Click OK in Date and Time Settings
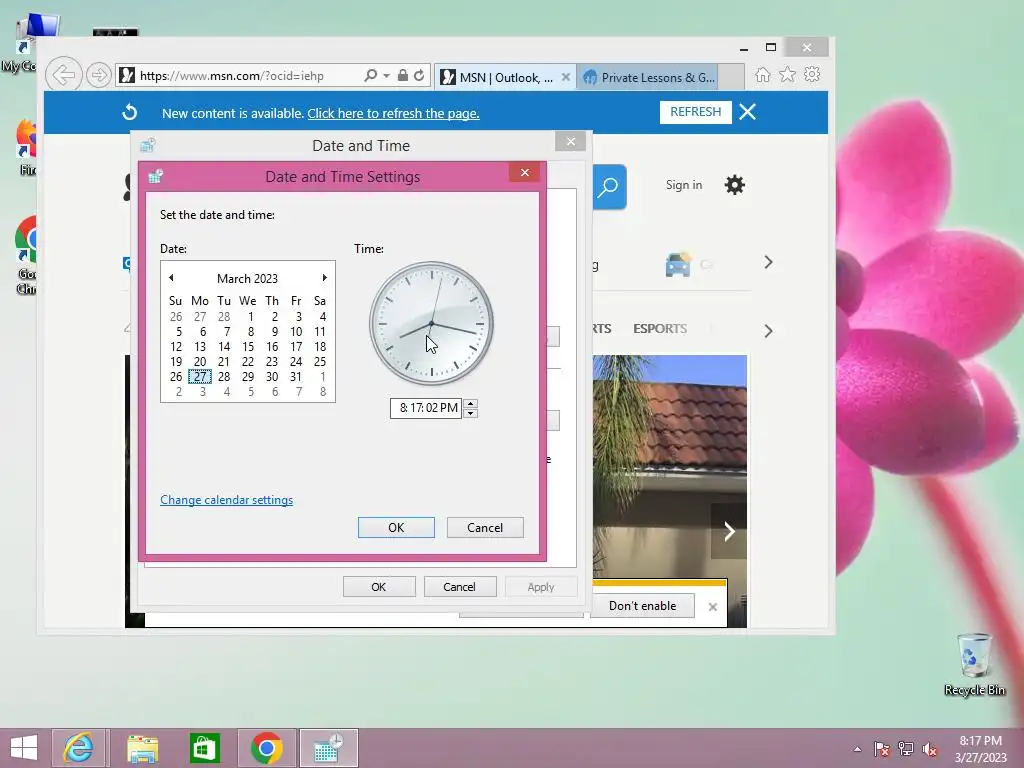Screen dimensions: 1024x768 396,528
